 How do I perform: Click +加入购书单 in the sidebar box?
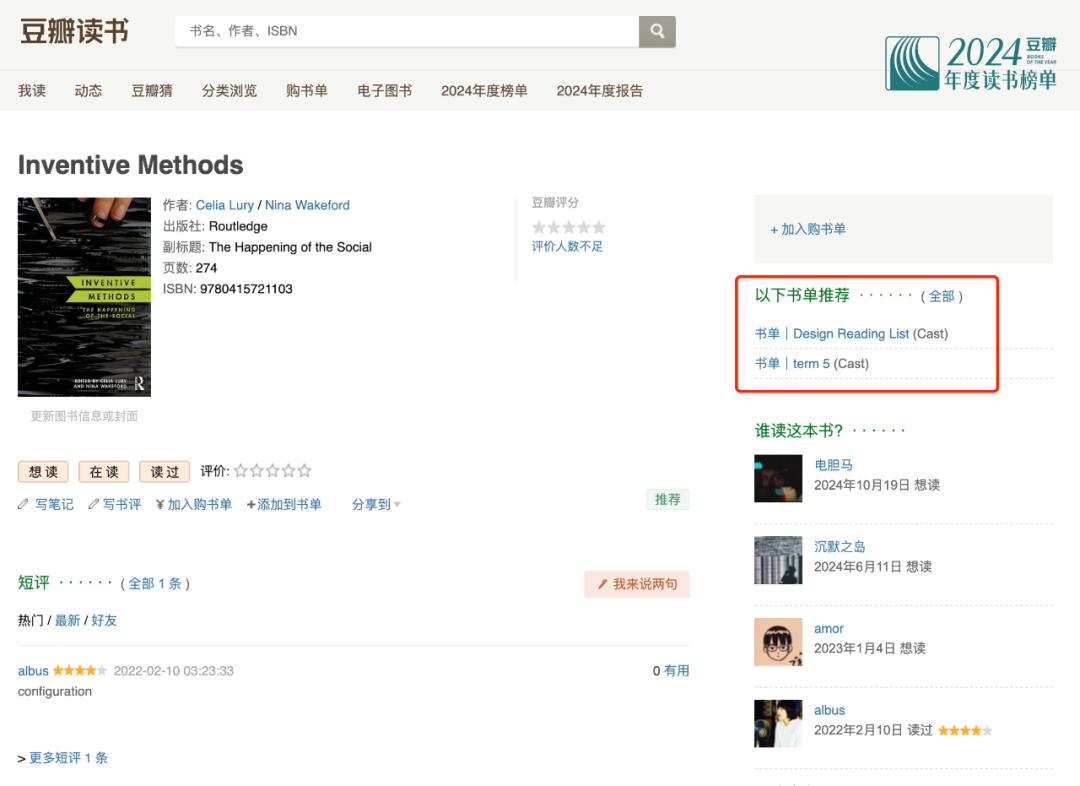808,229
